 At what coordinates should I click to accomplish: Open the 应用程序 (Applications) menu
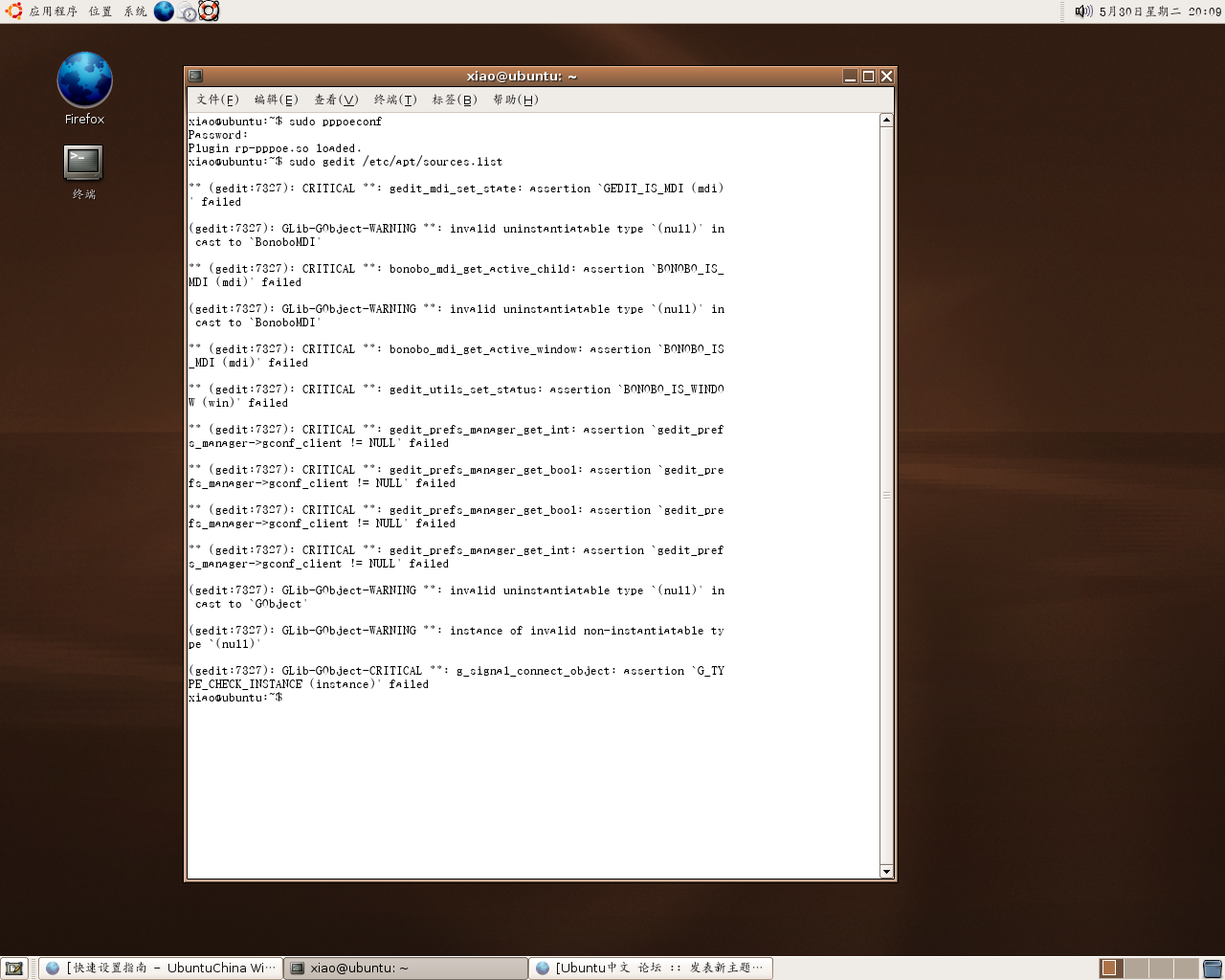53,11
